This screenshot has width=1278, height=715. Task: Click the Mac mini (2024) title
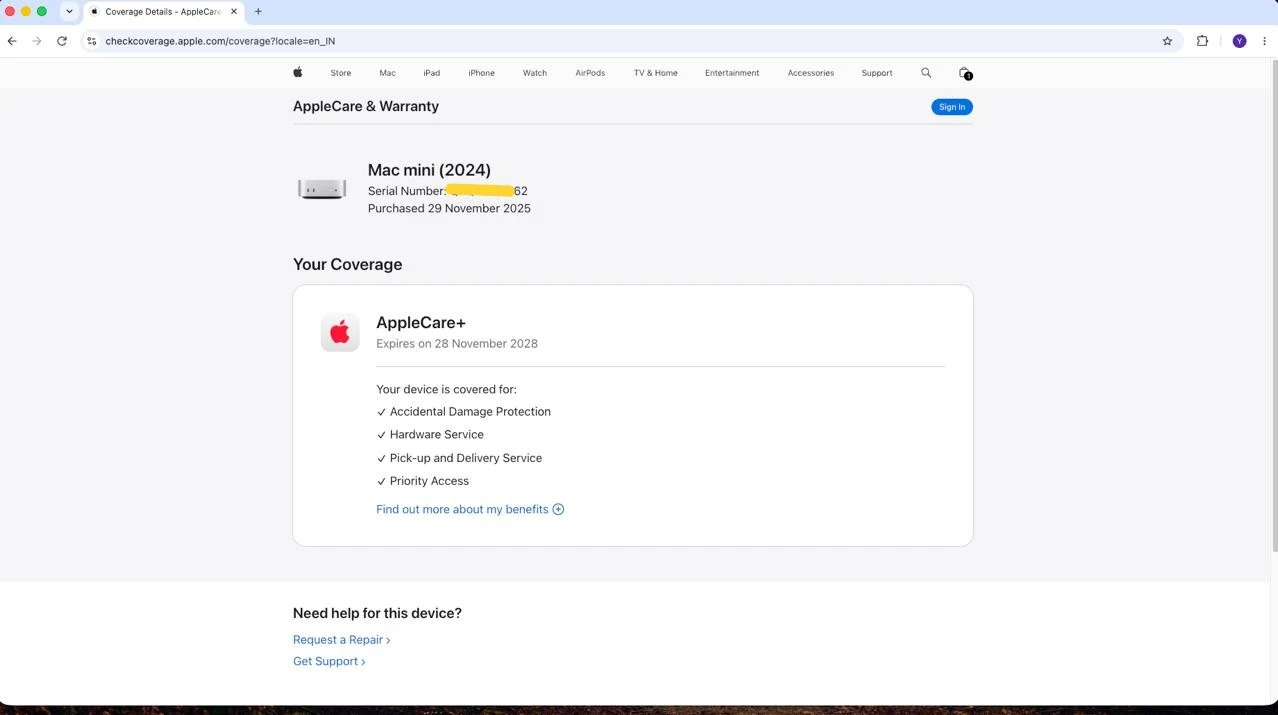point(429,170)
